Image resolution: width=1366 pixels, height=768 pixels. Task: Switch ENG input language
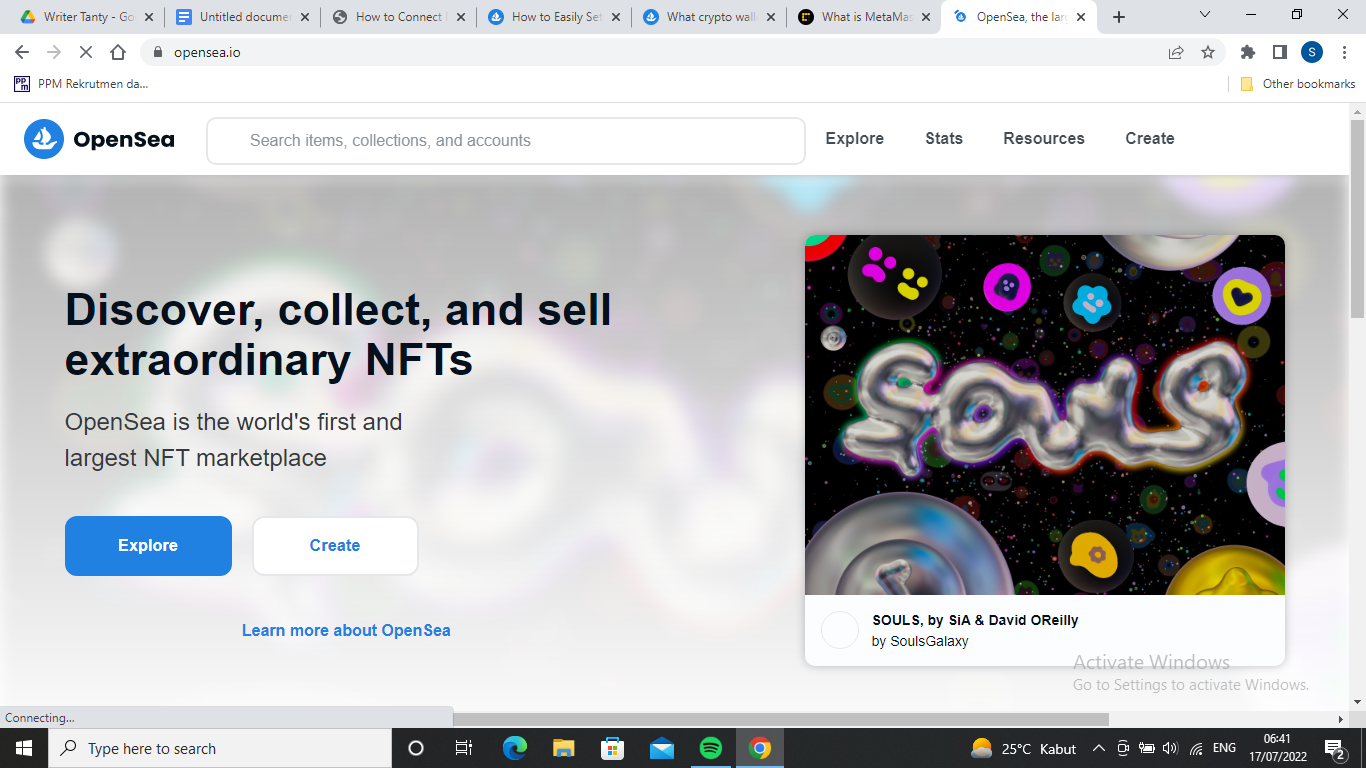pos(1225,748)
